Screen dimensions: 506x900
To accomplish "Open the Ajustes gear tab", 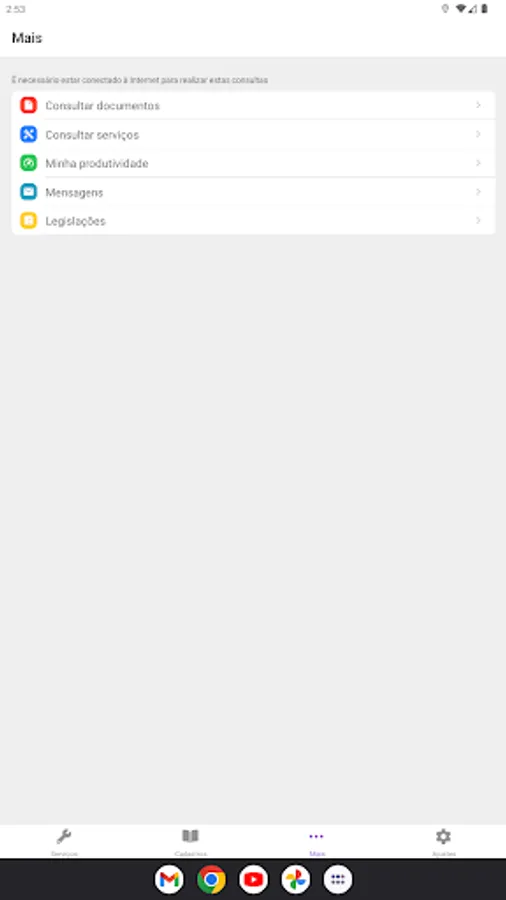I will [443, 841].
